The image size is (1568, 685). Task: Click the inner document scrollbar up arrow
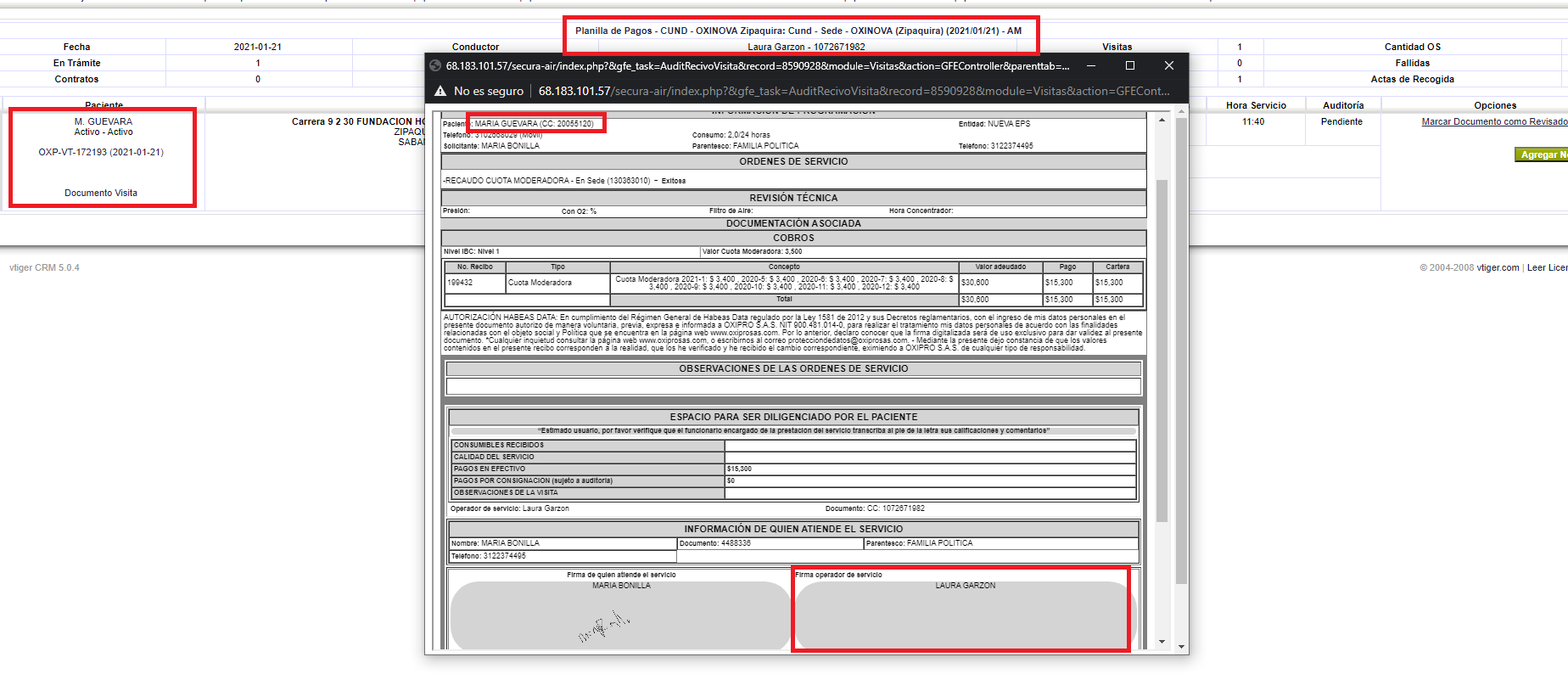pos(1162,120)
